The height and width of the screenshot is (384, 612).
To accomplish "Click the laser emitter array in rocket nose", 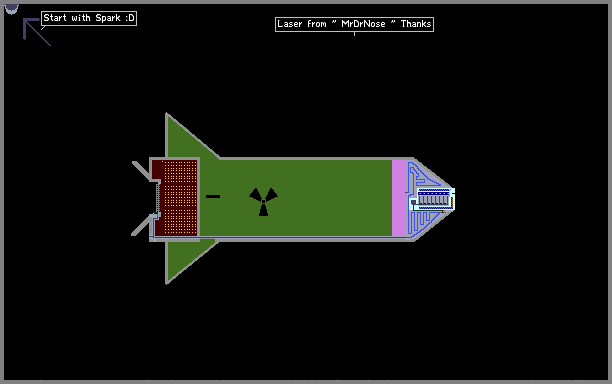I will pos(434,199).
